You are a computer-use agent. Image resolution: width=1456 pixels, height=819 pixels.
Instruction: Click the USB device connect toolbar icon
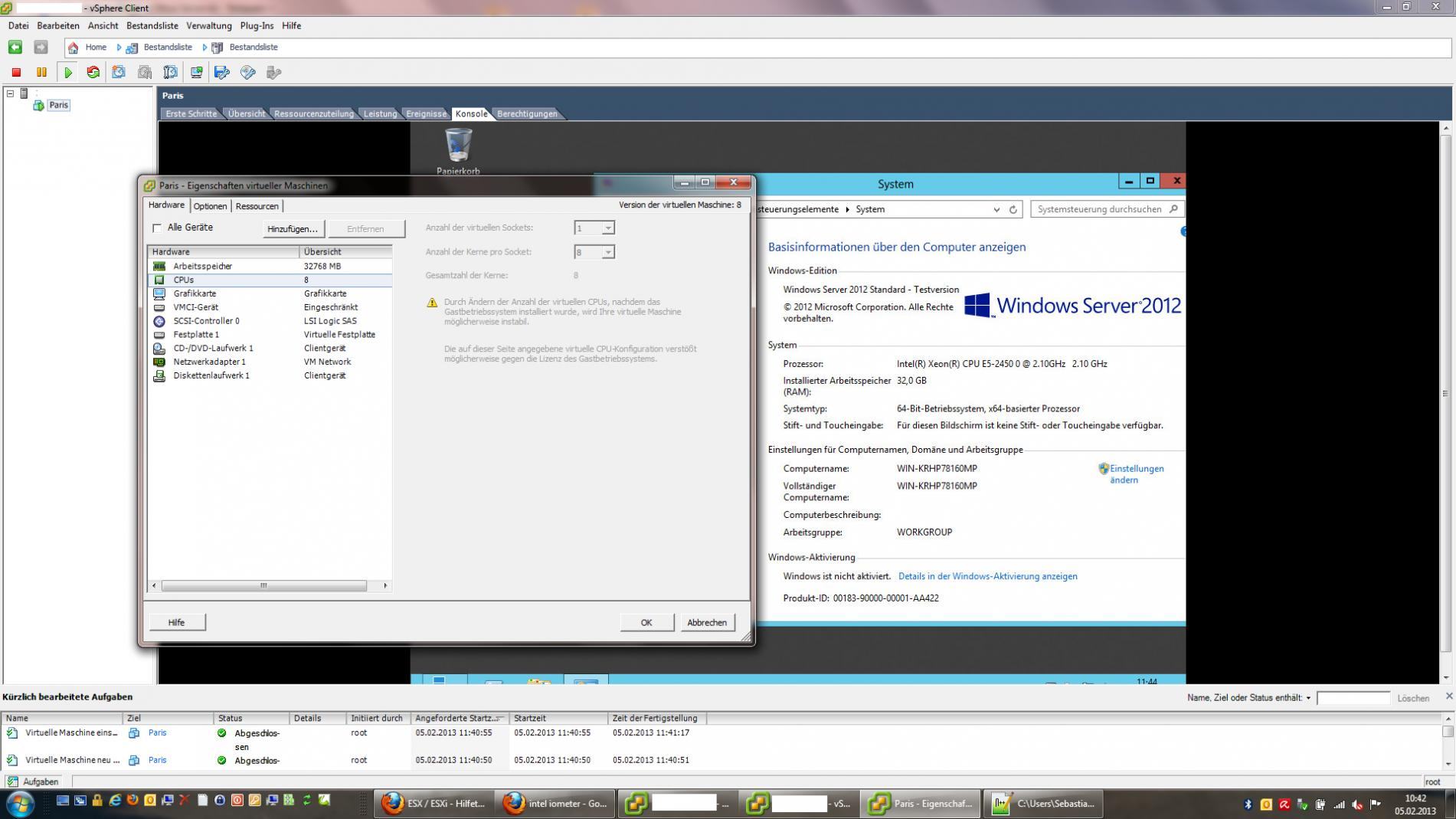click(273, 72)
